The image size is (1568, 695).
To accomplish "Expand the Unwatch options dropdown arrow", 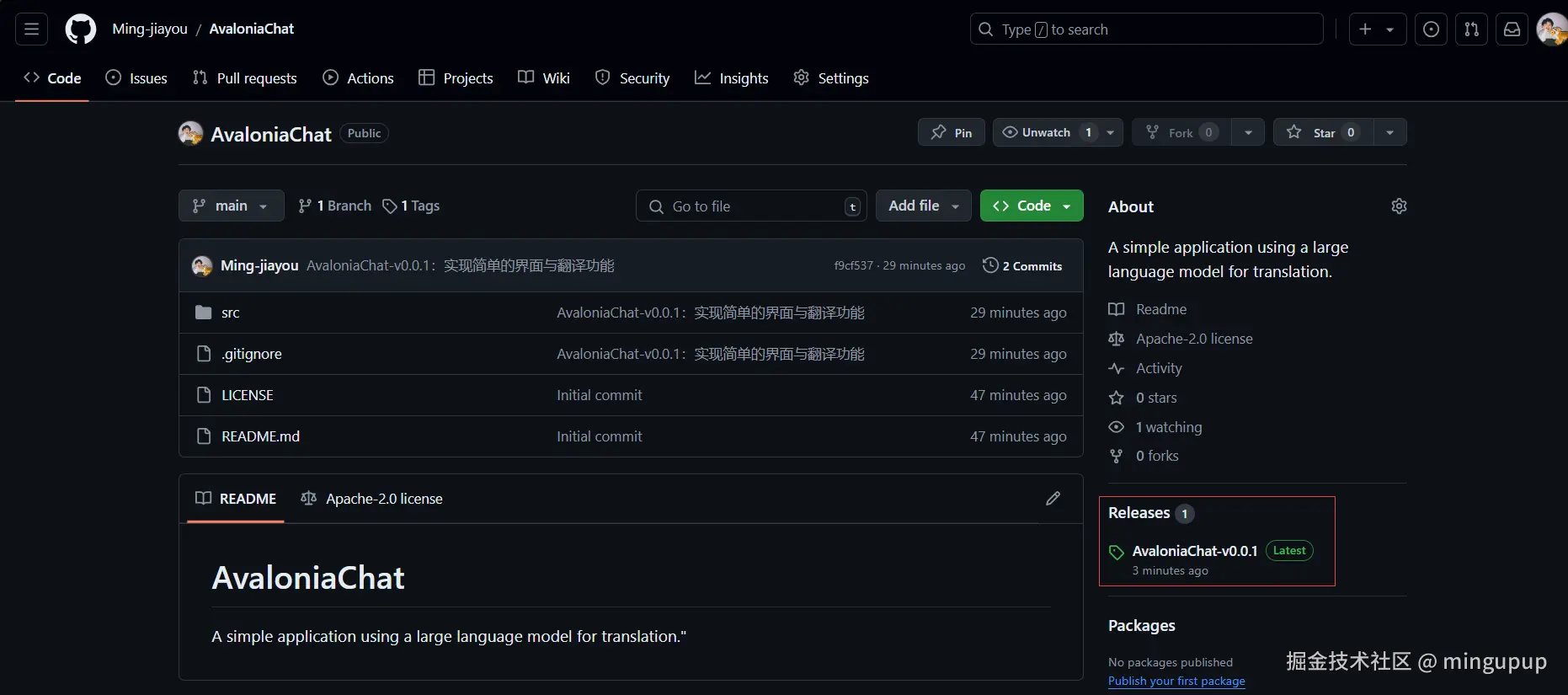I will click(x=1111, y=132).
